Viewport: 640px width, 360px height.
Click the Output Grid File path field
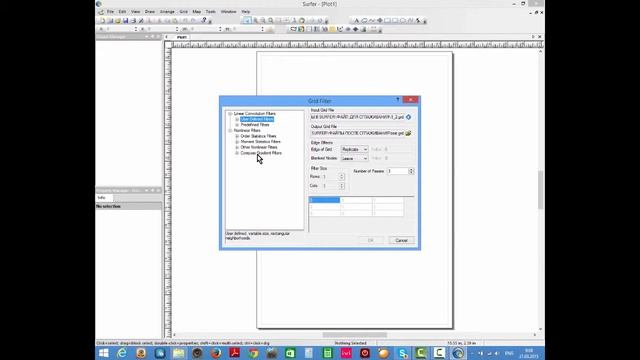(x=357, y=133)
